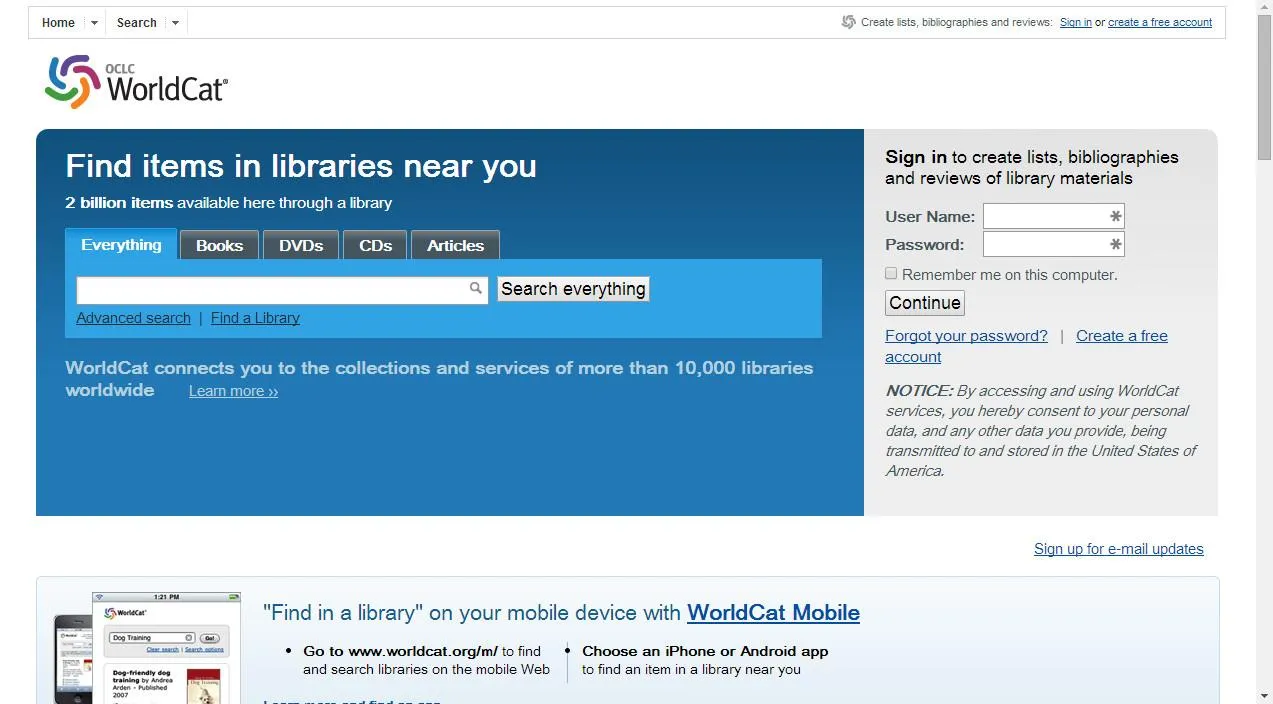Click the magnifying glass inside the search box
The width and height of the screenshot is (1273, 704).
[x=475, y=288]
